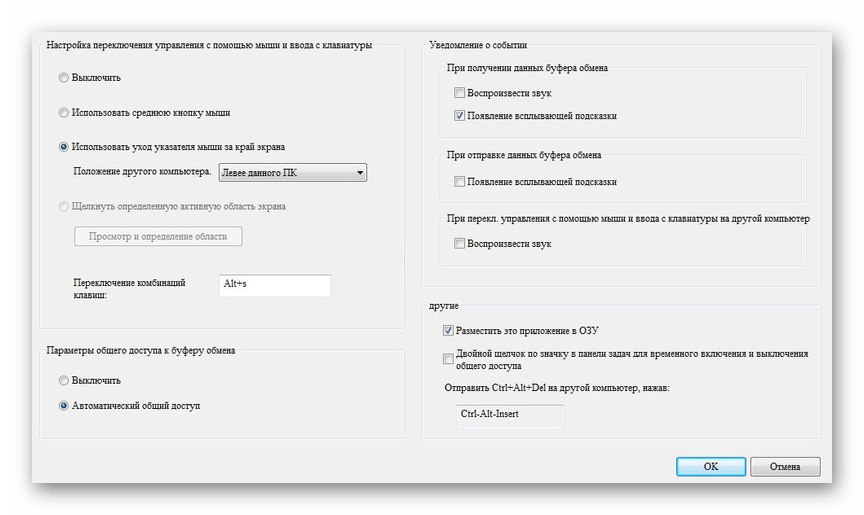Choose 'Автоматический общий доступ' radio button
This screenshot has height=515, width=864.
pyautogui.click(x=65, y=406)
